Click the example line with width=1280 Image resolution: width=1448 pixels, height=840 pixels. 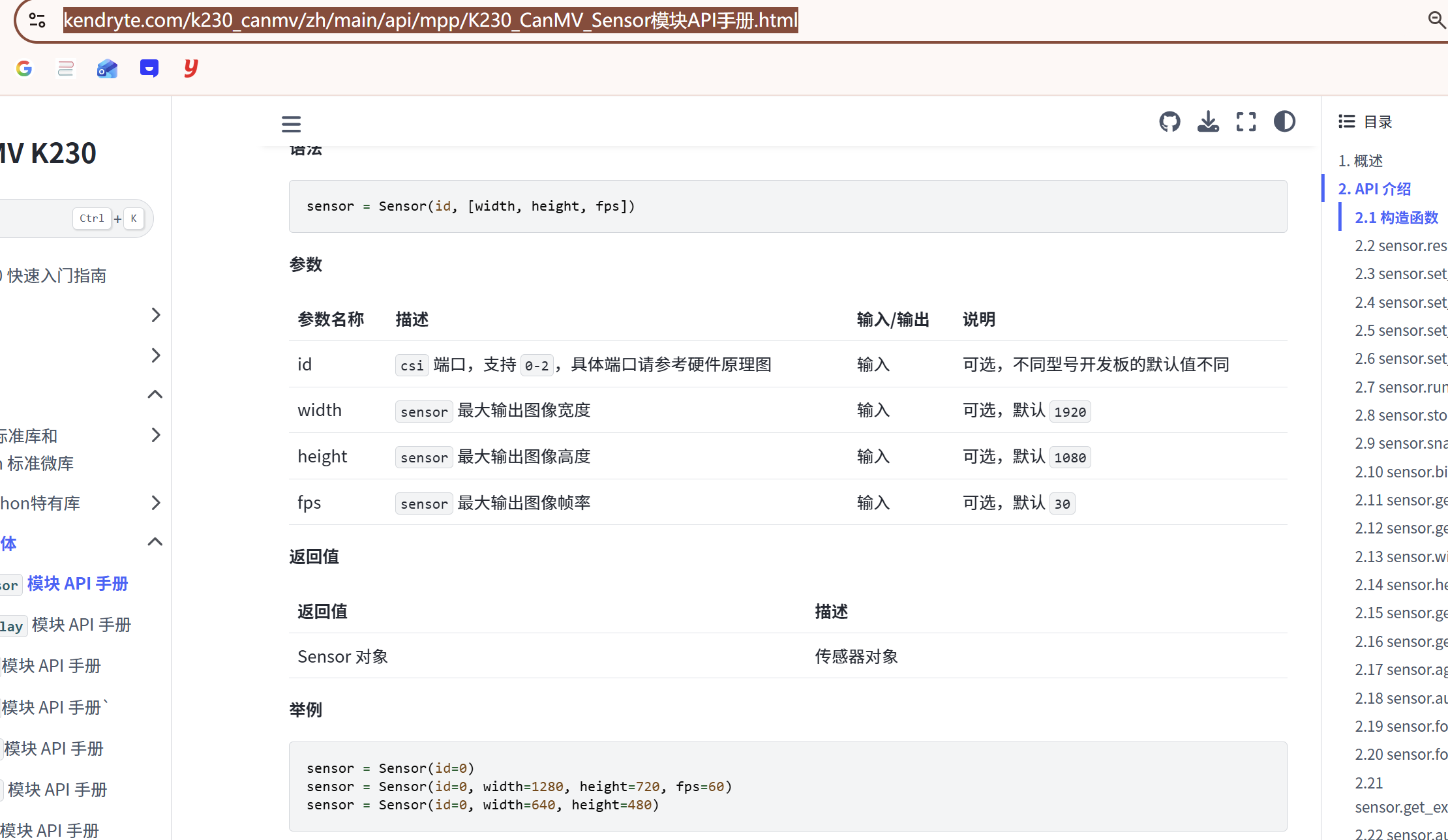(x=519, y=787)
